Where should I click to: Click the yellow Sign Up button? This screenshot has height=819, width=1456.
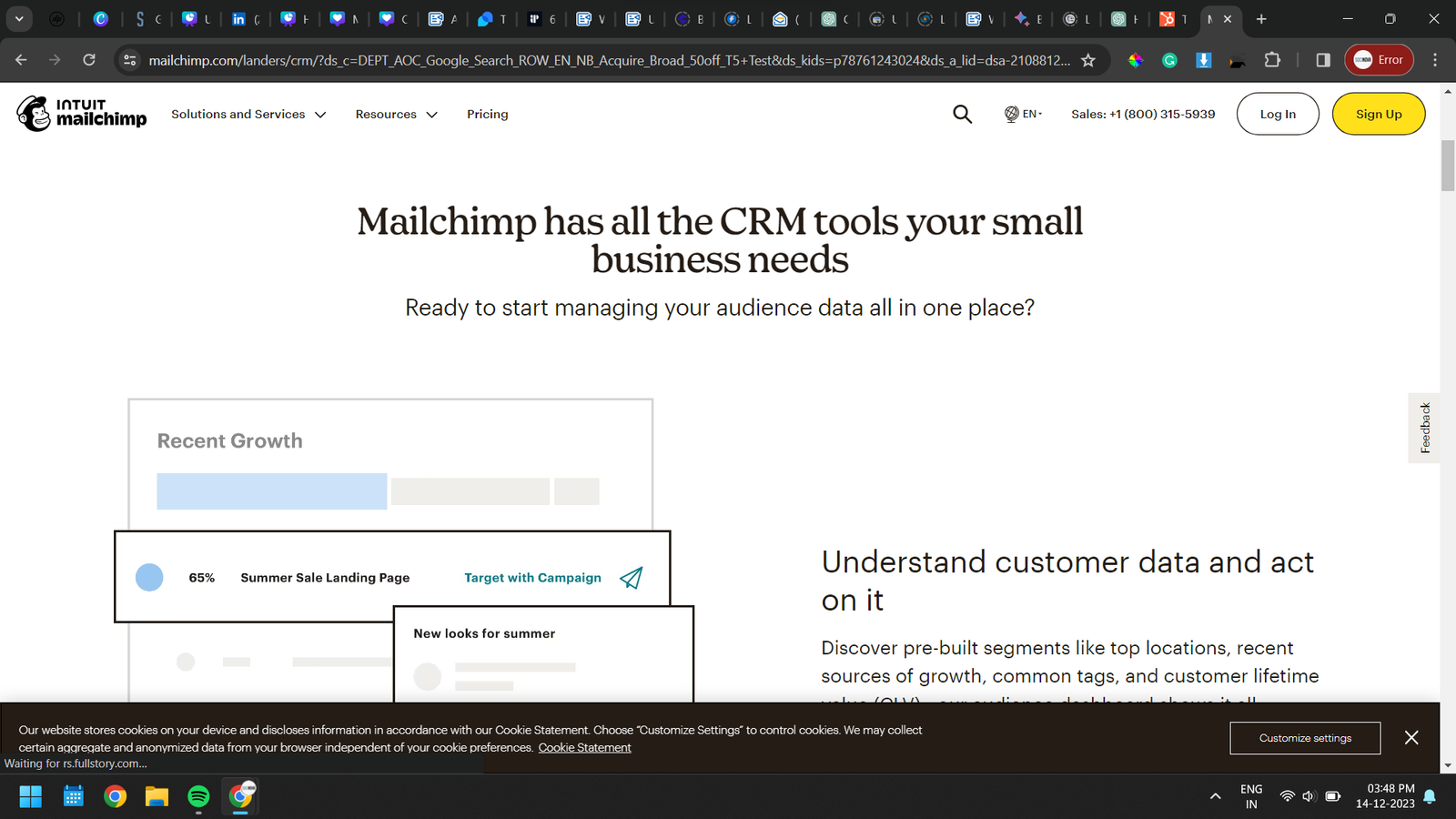coord(1378,115)
